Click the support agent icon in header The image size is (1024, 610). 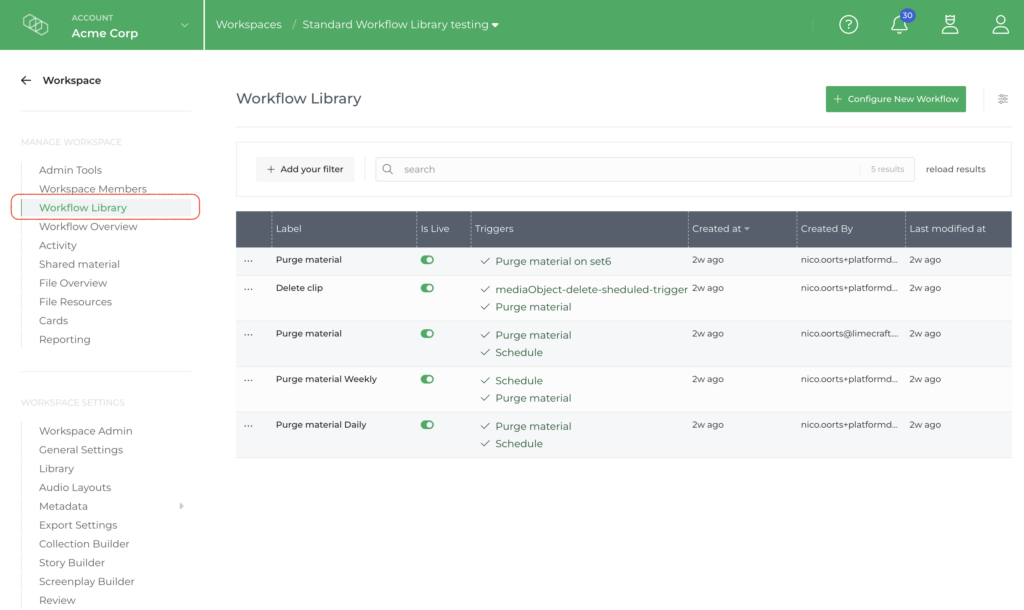(950, 25)
